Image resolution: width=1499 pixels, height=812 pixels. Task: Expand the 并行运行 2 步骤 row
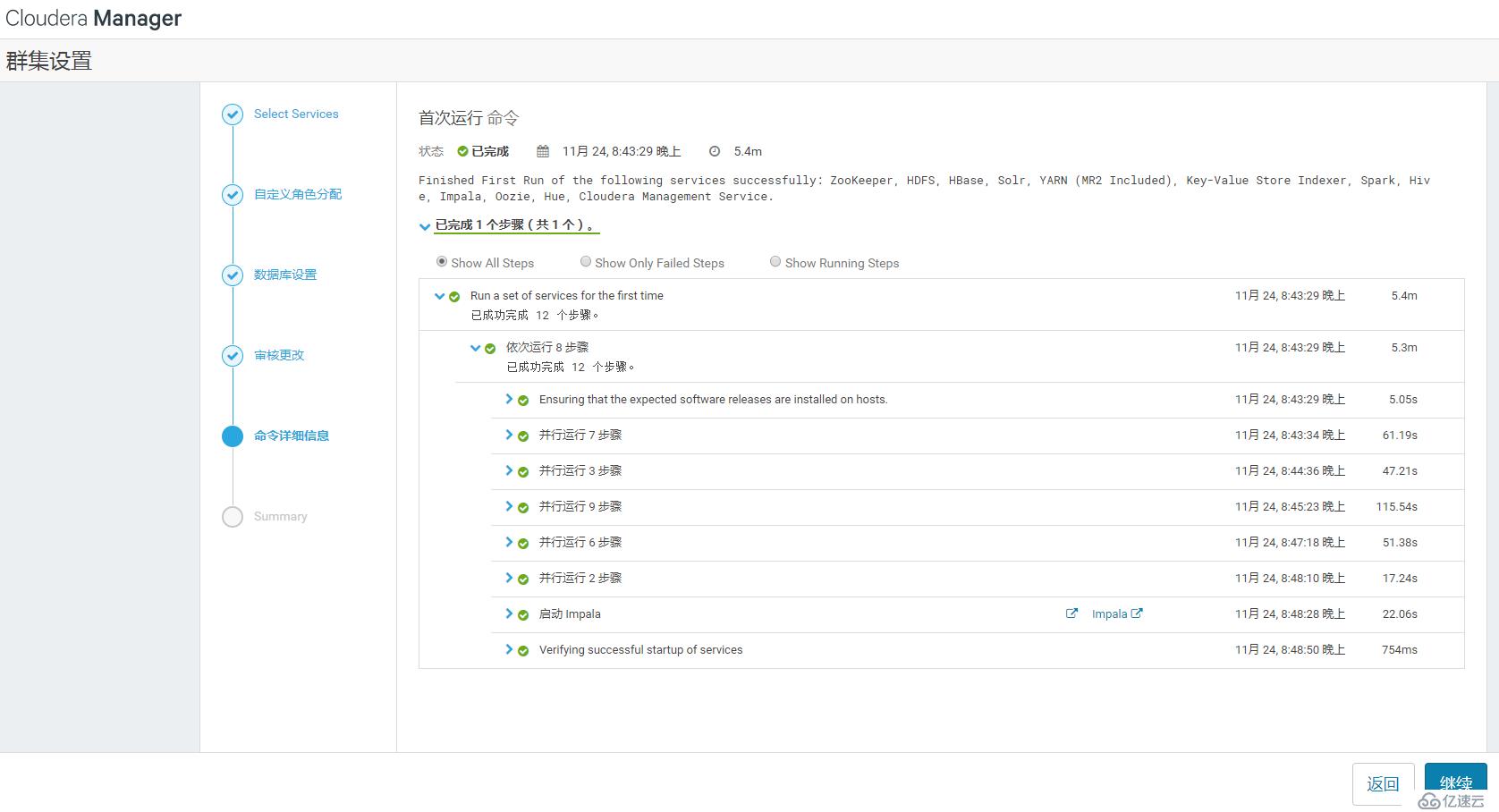tap(509, 578)
